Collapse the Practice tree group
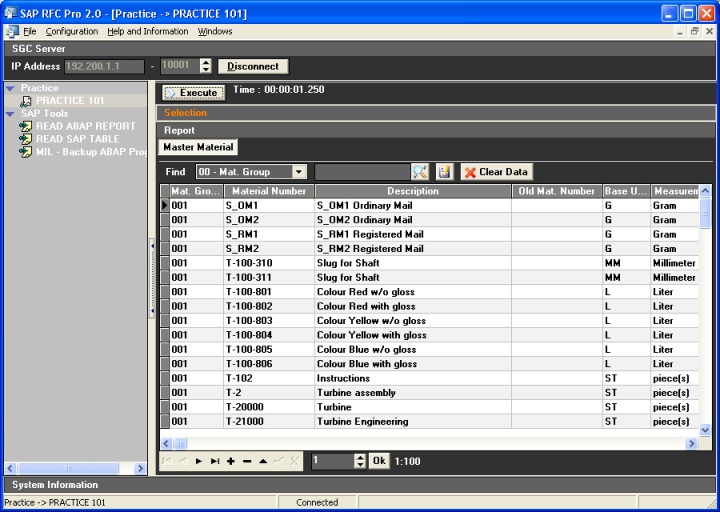Screen dimensions: 720x512 coord(10,88)
